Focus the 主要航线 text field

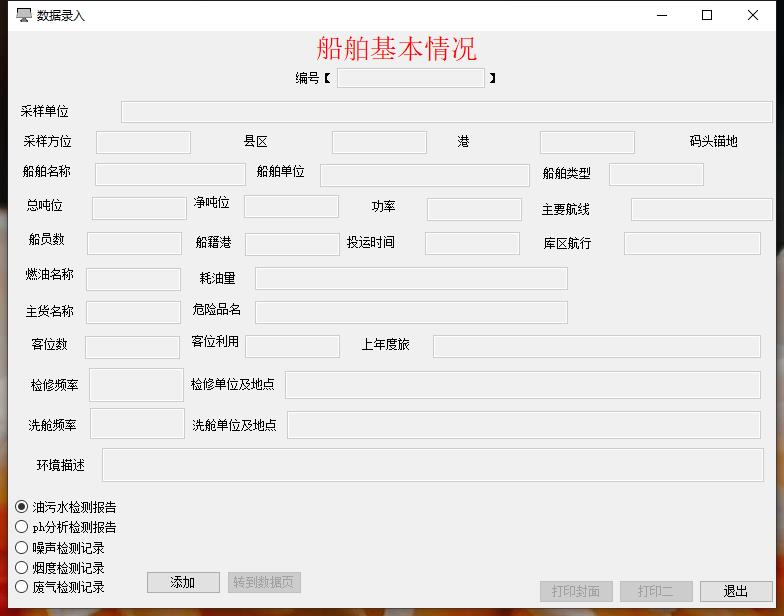701,209
